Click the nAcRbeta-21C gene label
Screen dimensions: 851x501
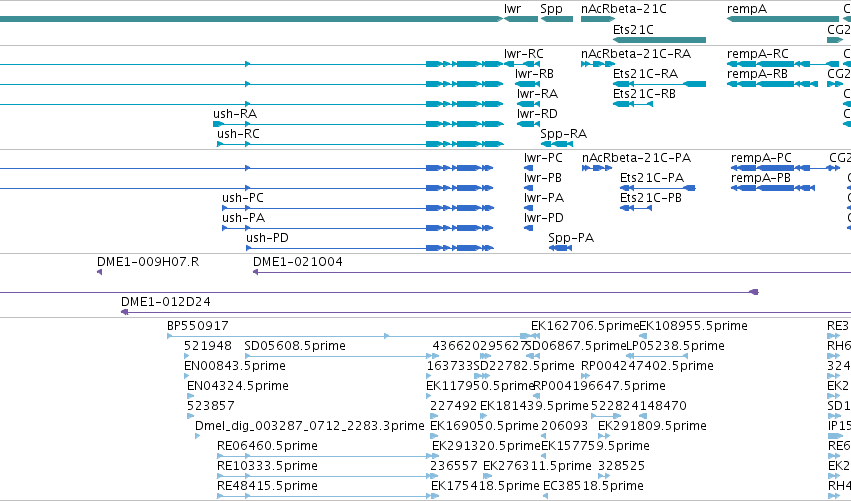click(x=624, y=9)
